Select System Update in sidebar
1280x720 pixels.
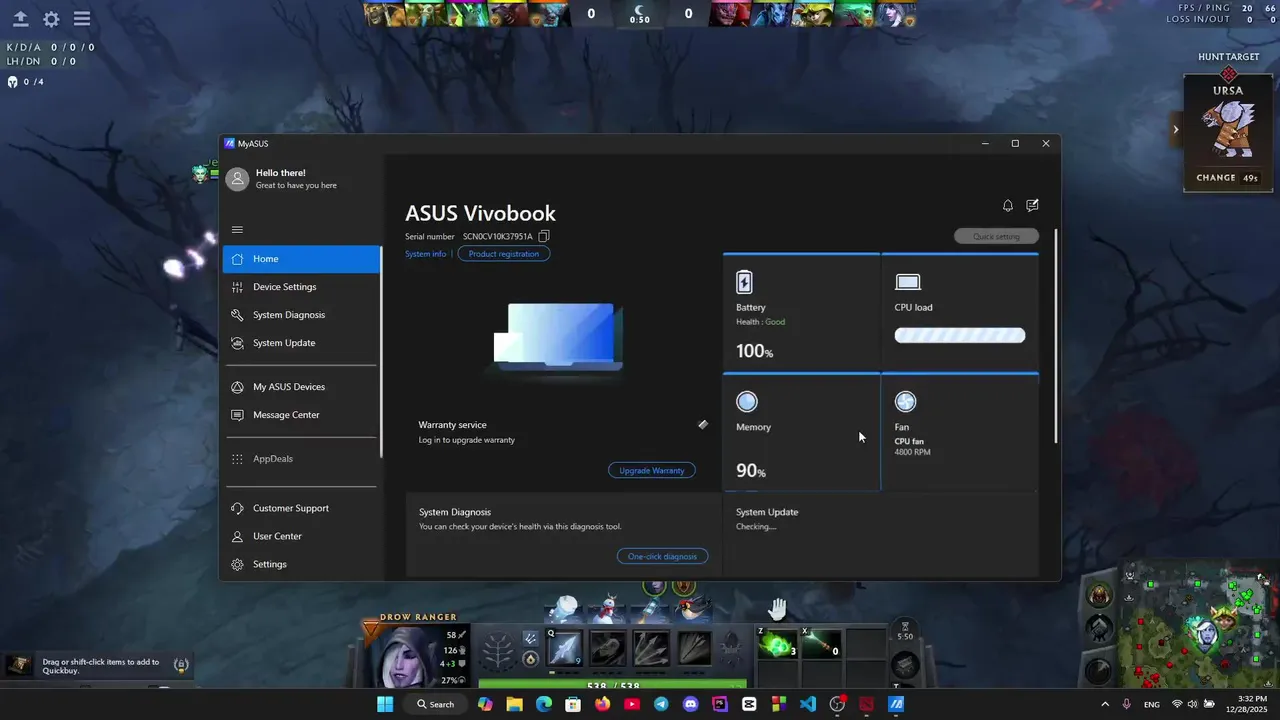pos(301,343)
